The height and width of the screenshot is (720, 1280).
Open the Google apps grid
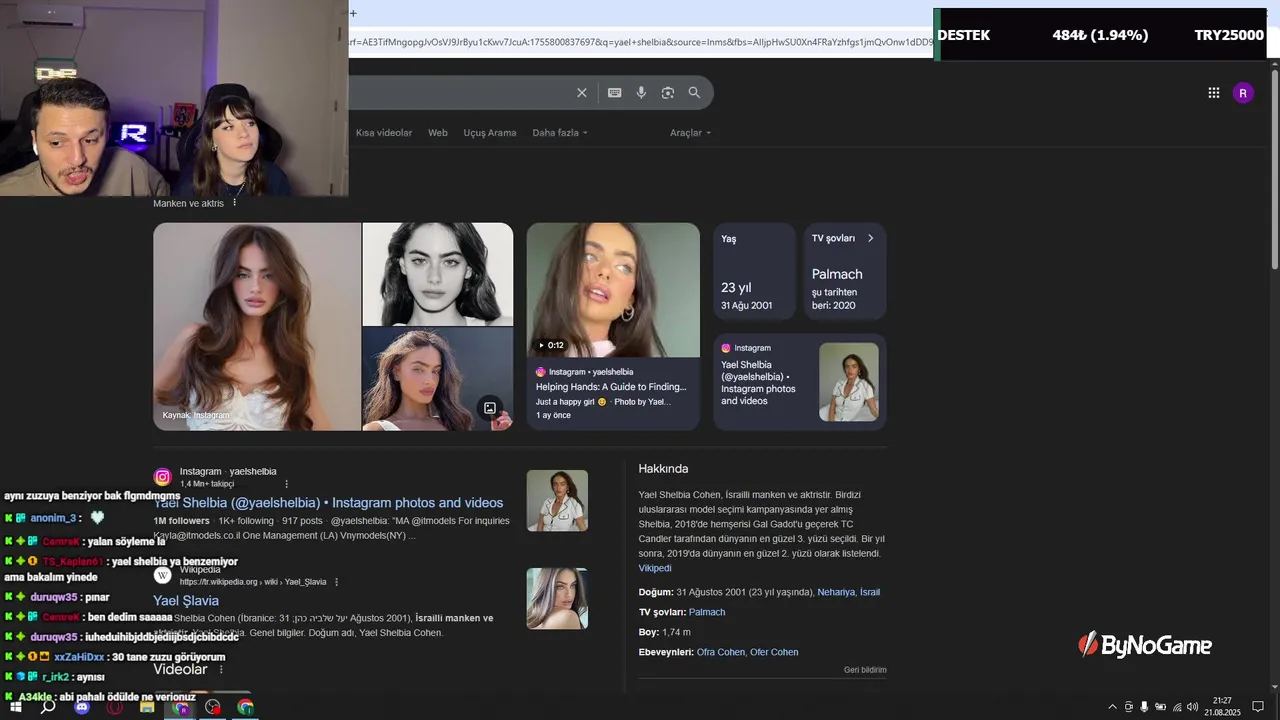coord(1214,93)
